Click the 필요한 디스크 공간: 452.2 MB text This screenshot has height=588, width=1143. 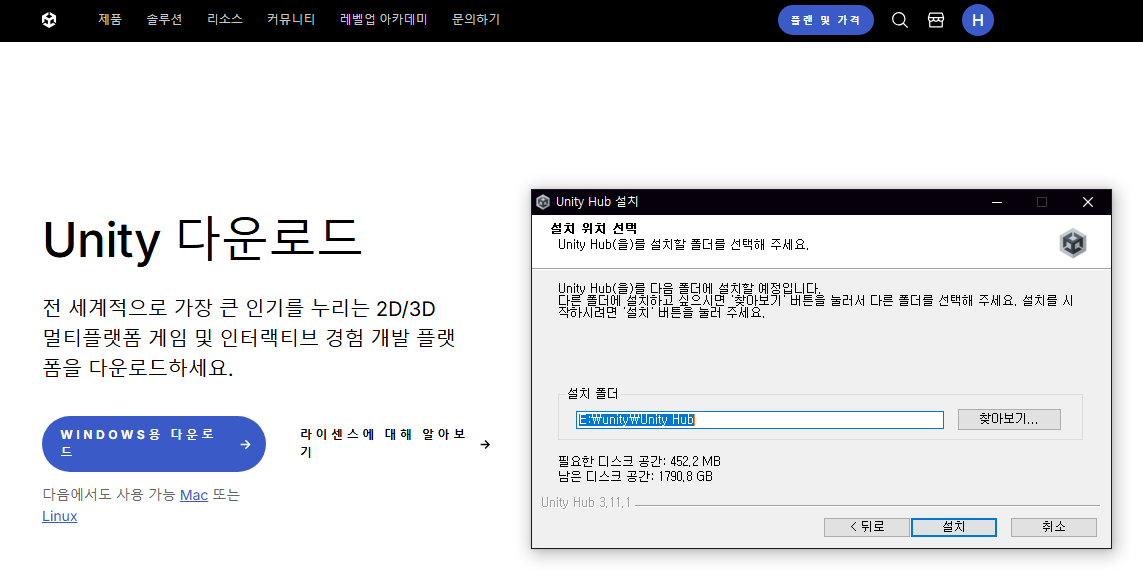[639, 461]
